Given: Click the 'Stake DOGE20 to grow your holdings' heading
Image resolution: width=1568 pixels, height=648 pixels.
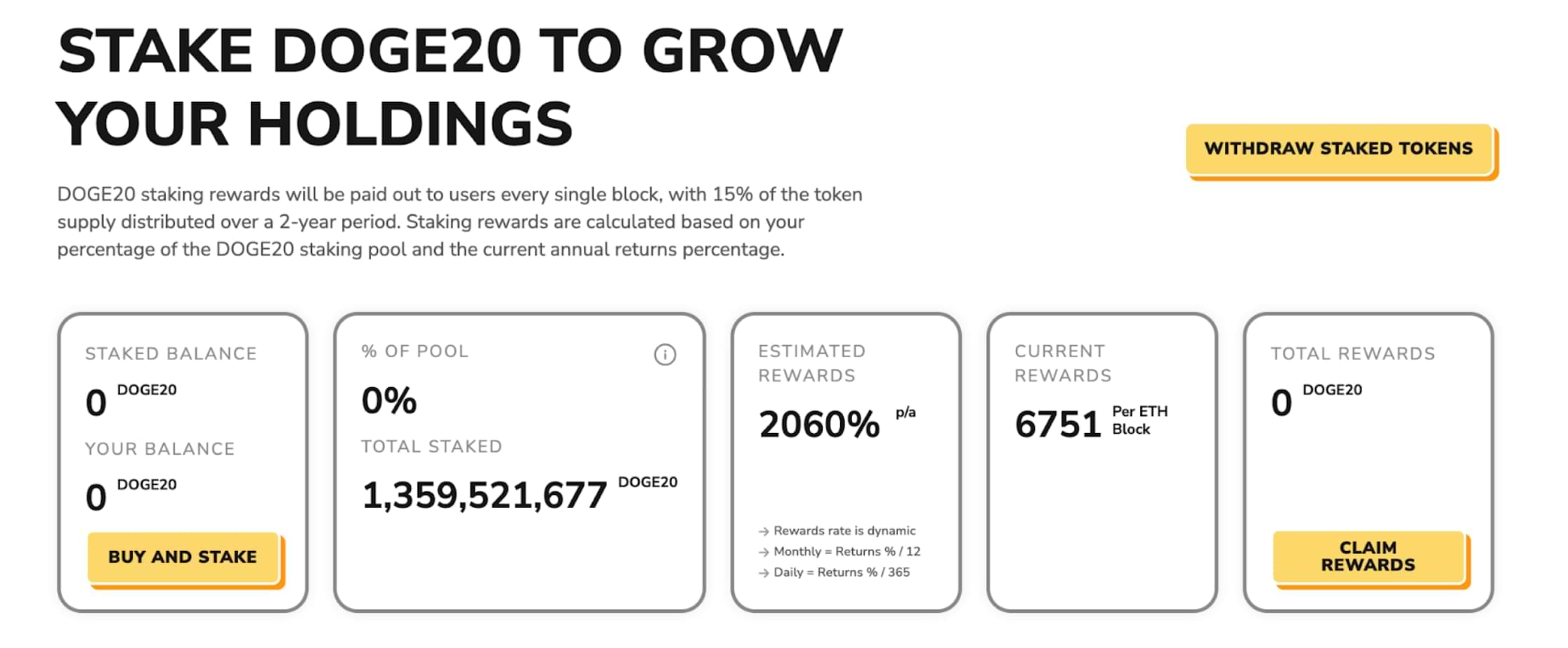Looking at the screenshot, I should tap(450, 86).
